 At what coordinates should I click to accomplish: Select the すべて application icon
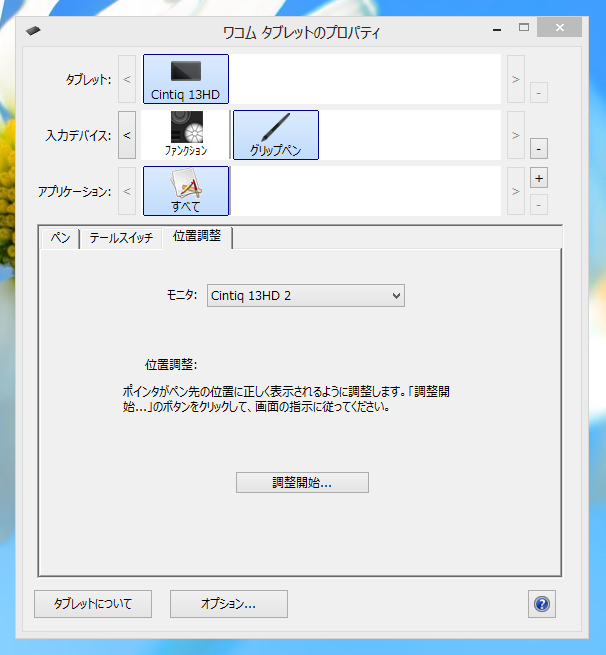[x=186, y=191]
